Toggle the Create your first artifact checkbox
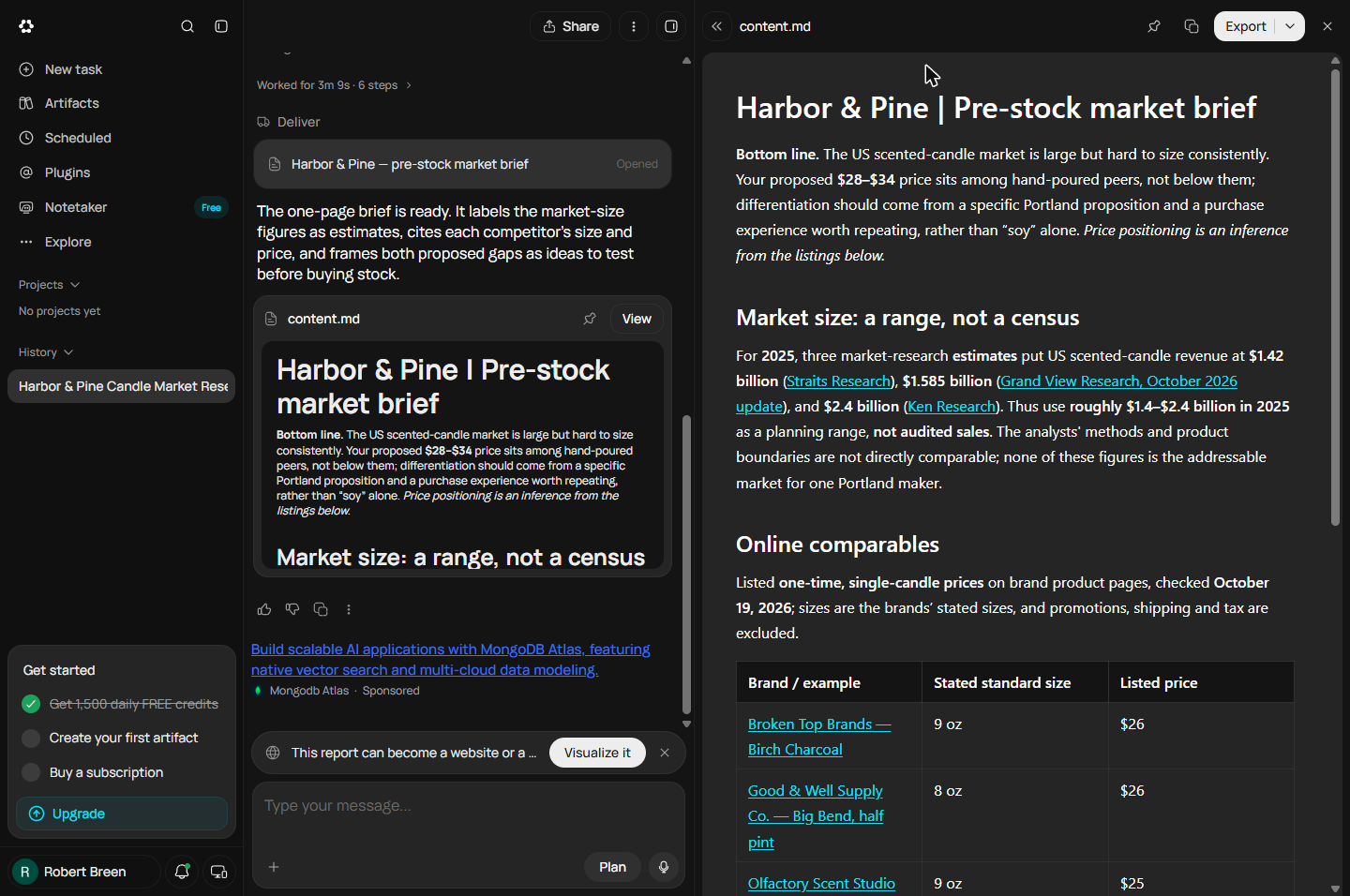The width and height of the screenshot is (1350, 896). tap(31, 738)
